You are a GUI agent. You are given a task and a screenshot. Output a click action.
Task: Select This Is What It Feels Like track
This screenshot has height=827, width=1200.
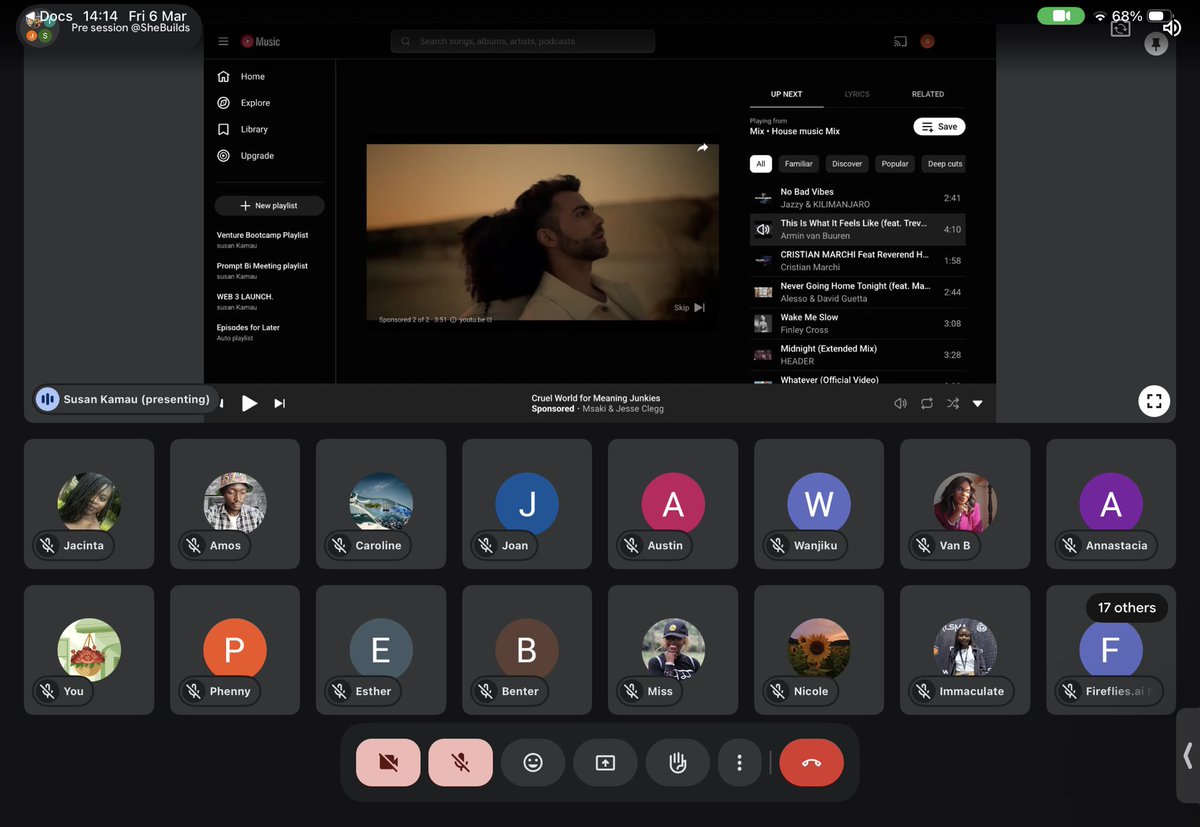[x=858, y=229]
